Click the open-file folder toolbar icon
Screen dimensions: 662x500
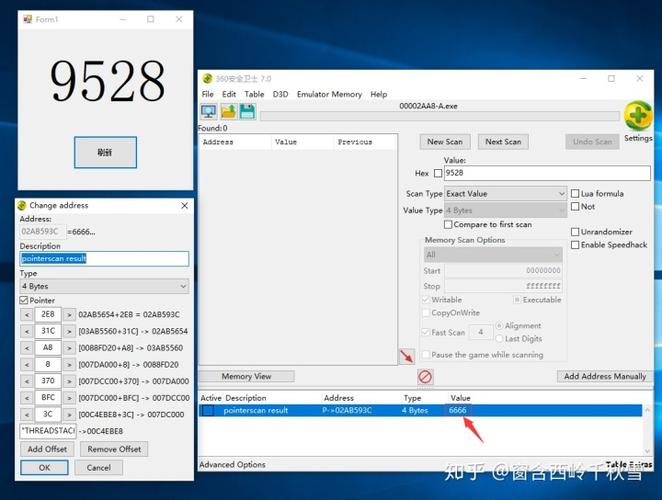(228, 111)
